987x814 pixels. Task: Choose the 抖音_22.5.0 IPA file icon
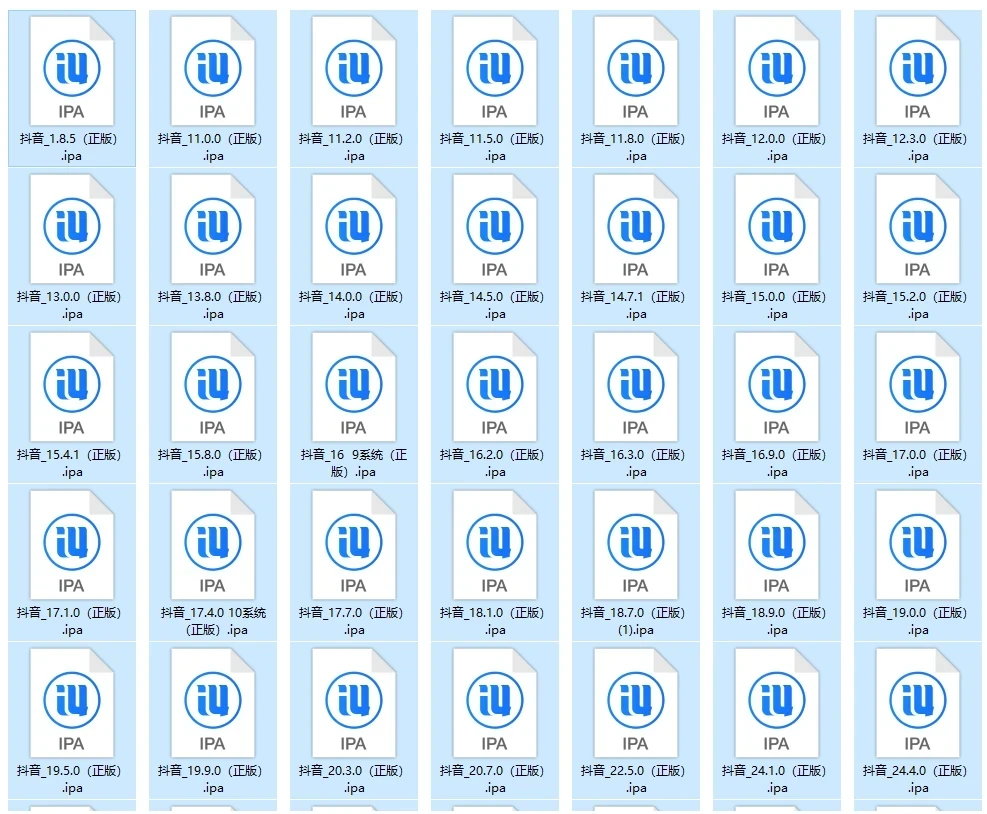coord(636,703)
